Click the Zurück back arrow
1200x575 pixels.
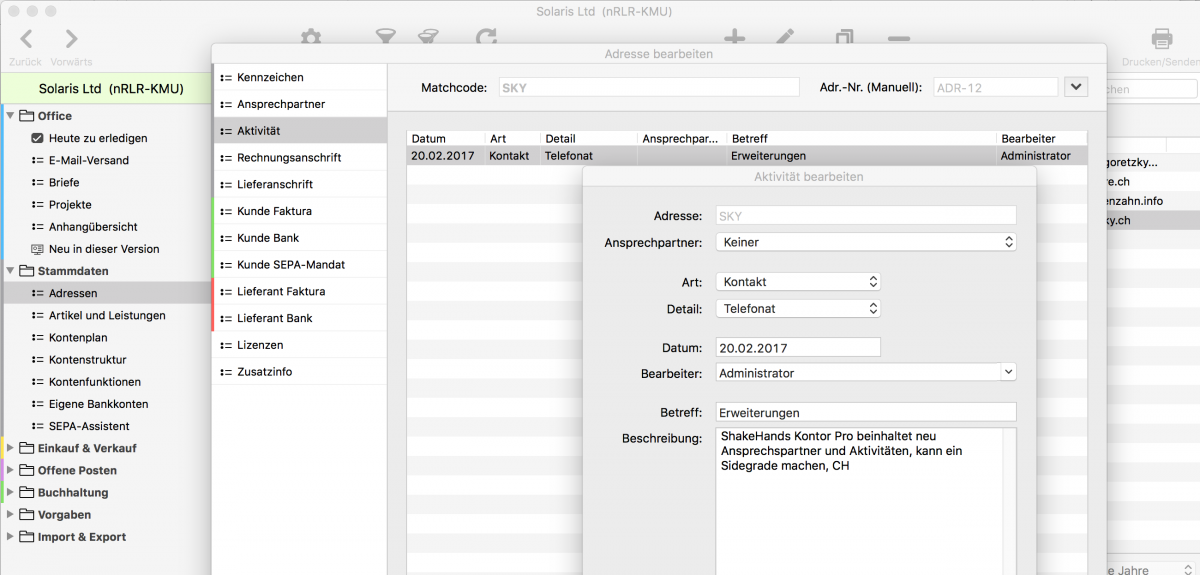pyautogui.click(x=26, y=40)
